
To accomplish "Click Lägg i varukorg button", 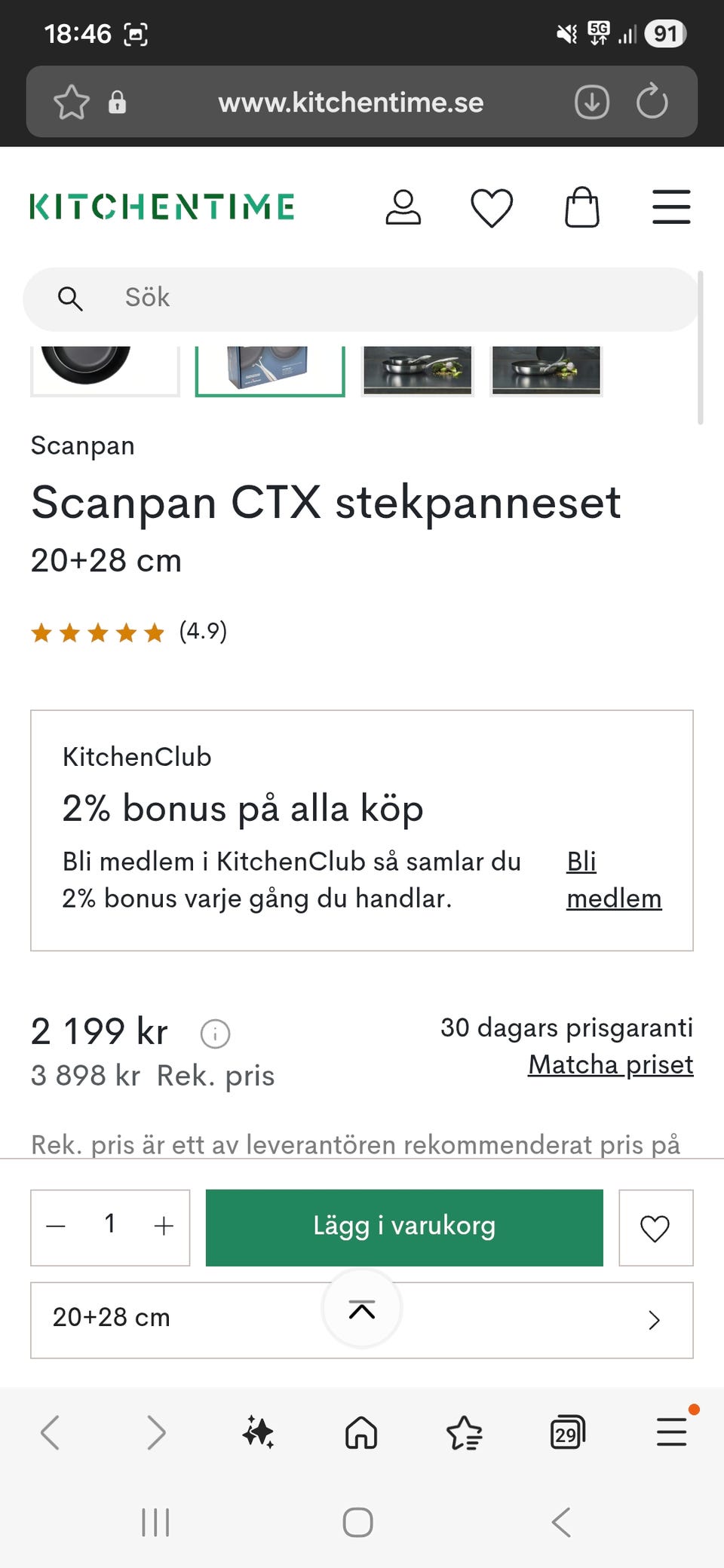I will [x=404, y=1227].
